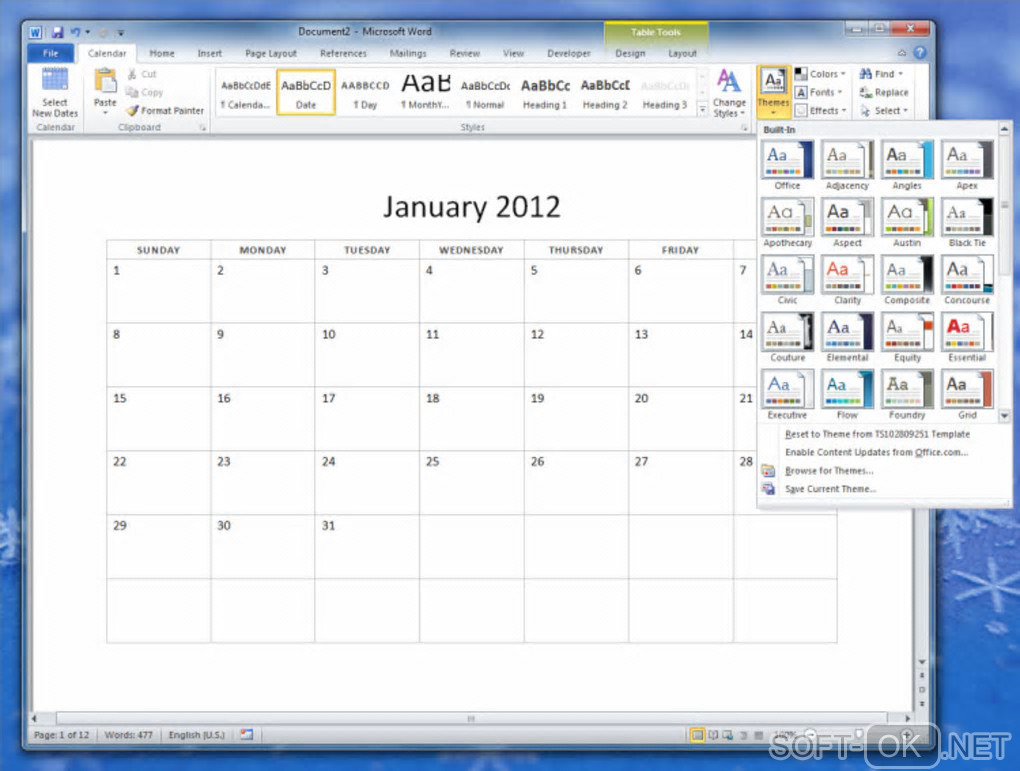
Task: Switch to Web Layout view icon
Action: (x=727, y=735)
